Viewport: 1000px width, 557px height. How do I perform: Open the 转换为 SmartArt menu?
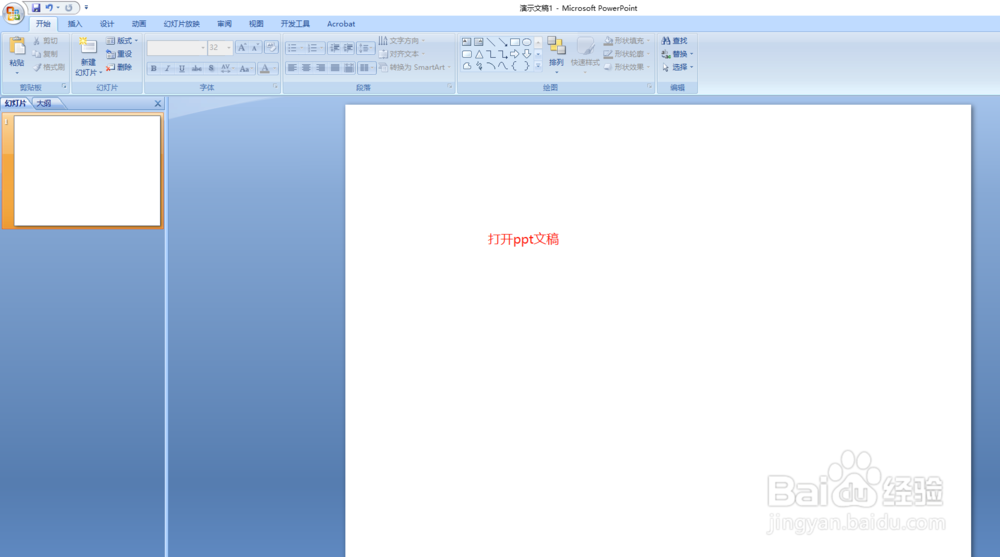(x=415, y=67)
